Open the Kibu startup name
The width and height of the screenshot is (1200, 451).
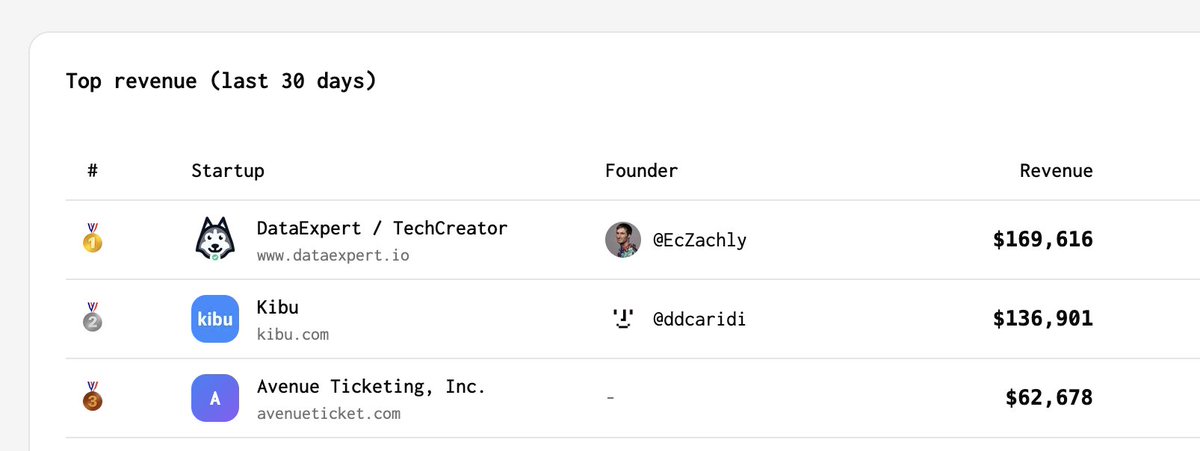pos(278,307)
